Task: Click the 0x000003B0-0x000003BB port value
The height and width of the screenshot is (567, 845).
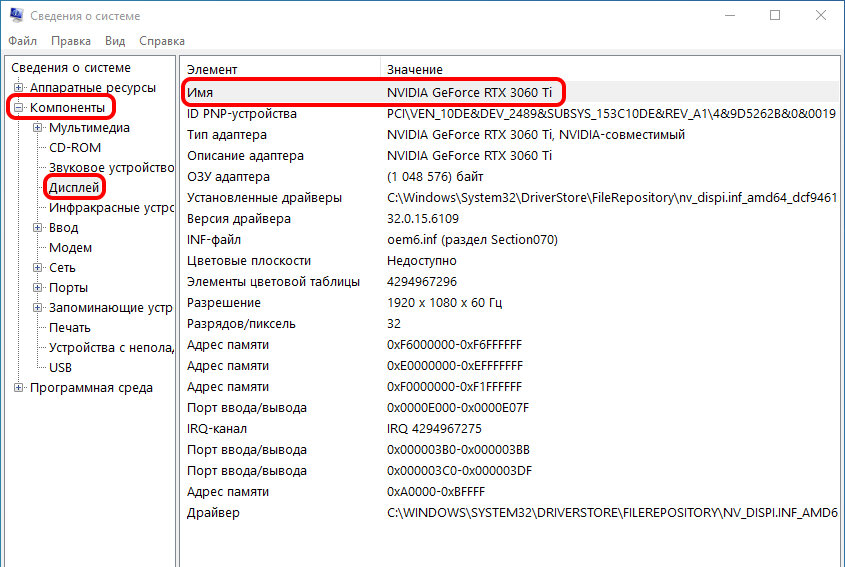Action: click(459, 450)
